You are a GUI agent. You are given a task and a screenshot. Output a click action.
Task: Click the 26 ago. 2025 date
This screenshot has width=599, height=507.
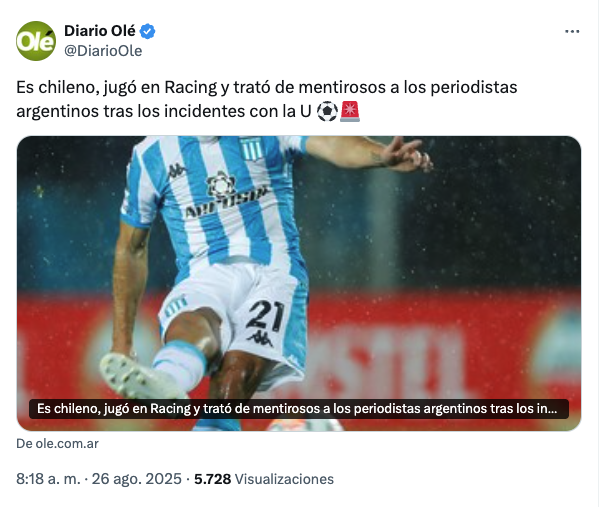tap(137, 479)
